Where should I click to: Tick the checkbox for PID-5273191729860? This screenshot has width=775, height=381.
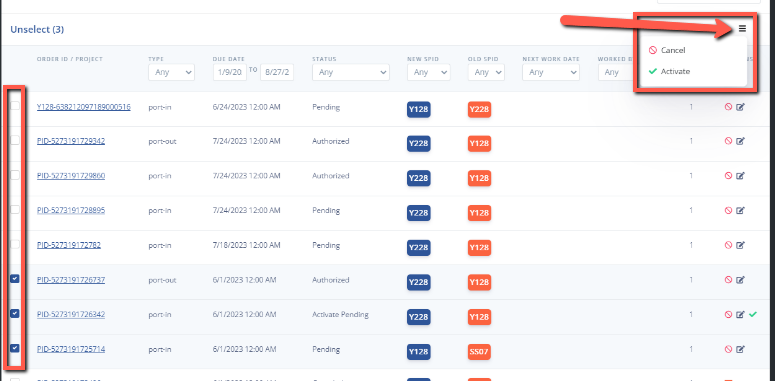[15, 175]
